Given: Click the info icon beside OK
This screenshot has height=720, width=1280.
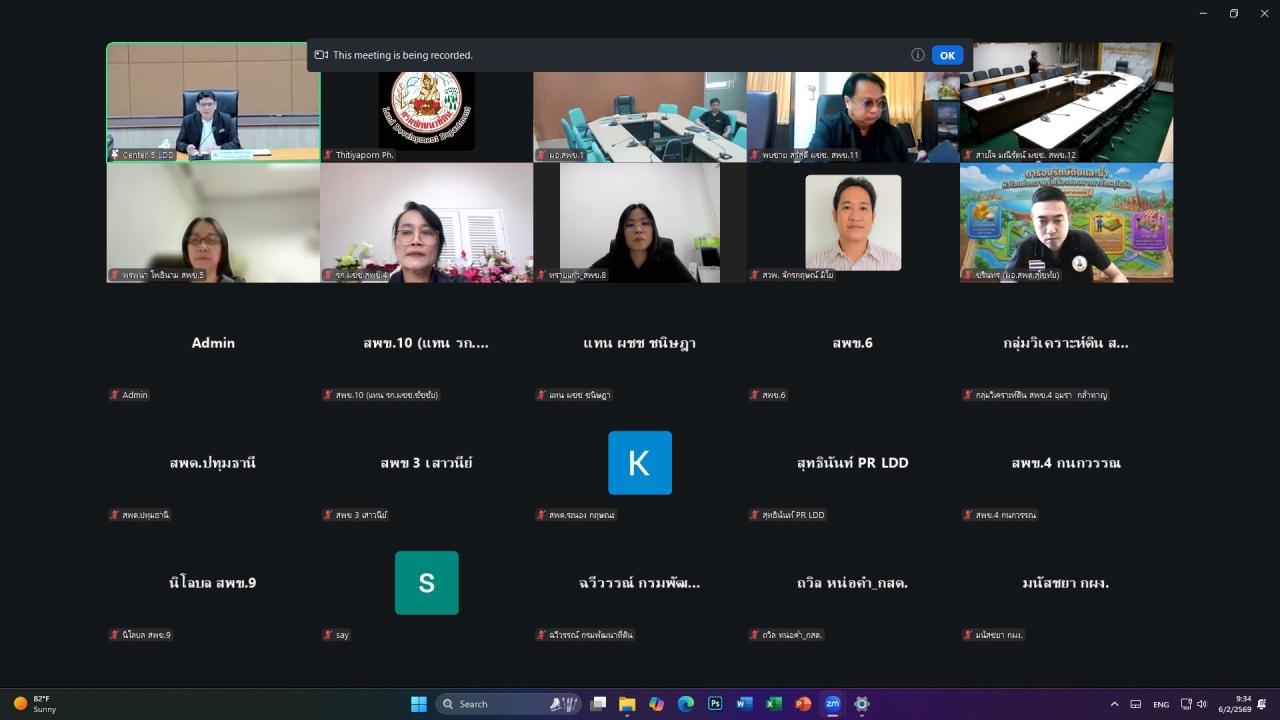Looking at the screenshot, I should pos(917,55).
